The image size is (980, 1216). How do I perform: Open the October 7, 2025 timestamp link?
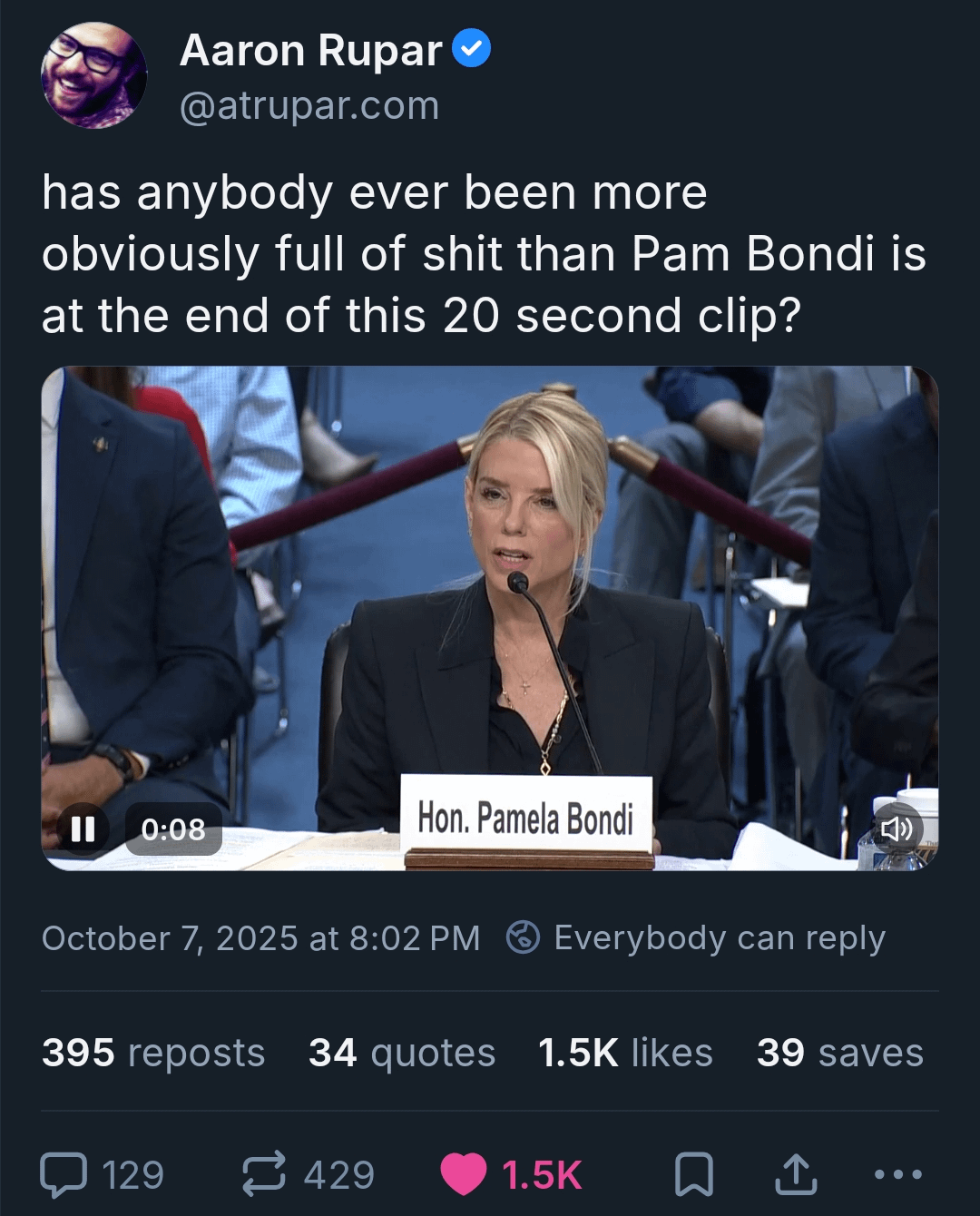click(260, 938)
